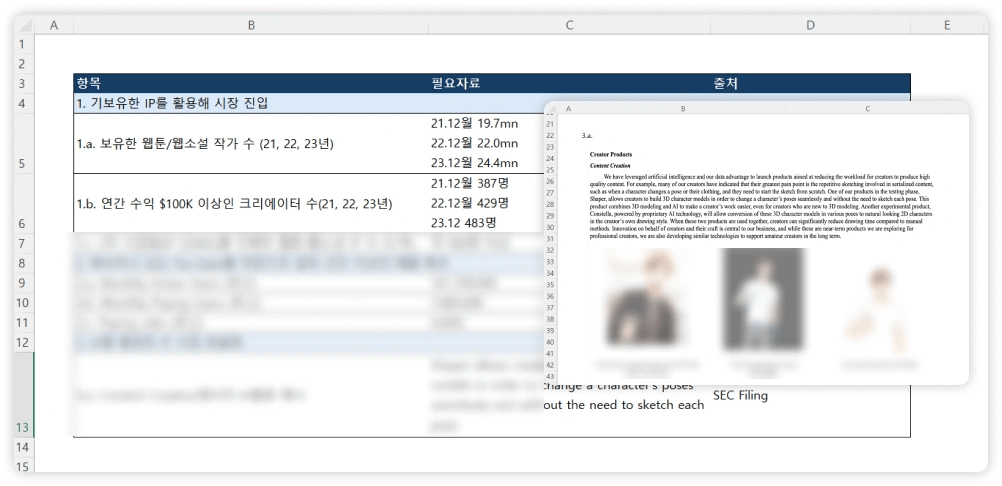Select the row 13 header
The height and width of the screenshot is (486, 1002).
click(24, 426)
